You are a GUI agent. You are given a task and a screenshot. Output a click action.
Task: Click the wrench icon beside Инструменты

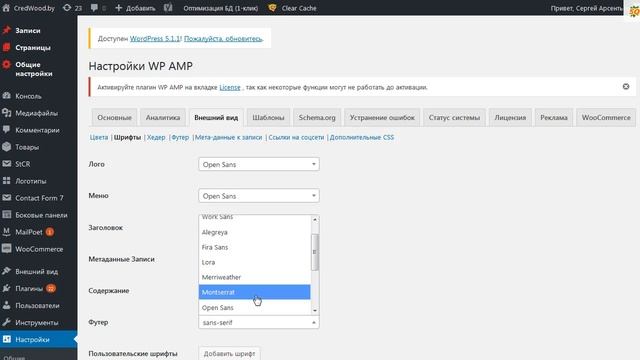(7, 322)
